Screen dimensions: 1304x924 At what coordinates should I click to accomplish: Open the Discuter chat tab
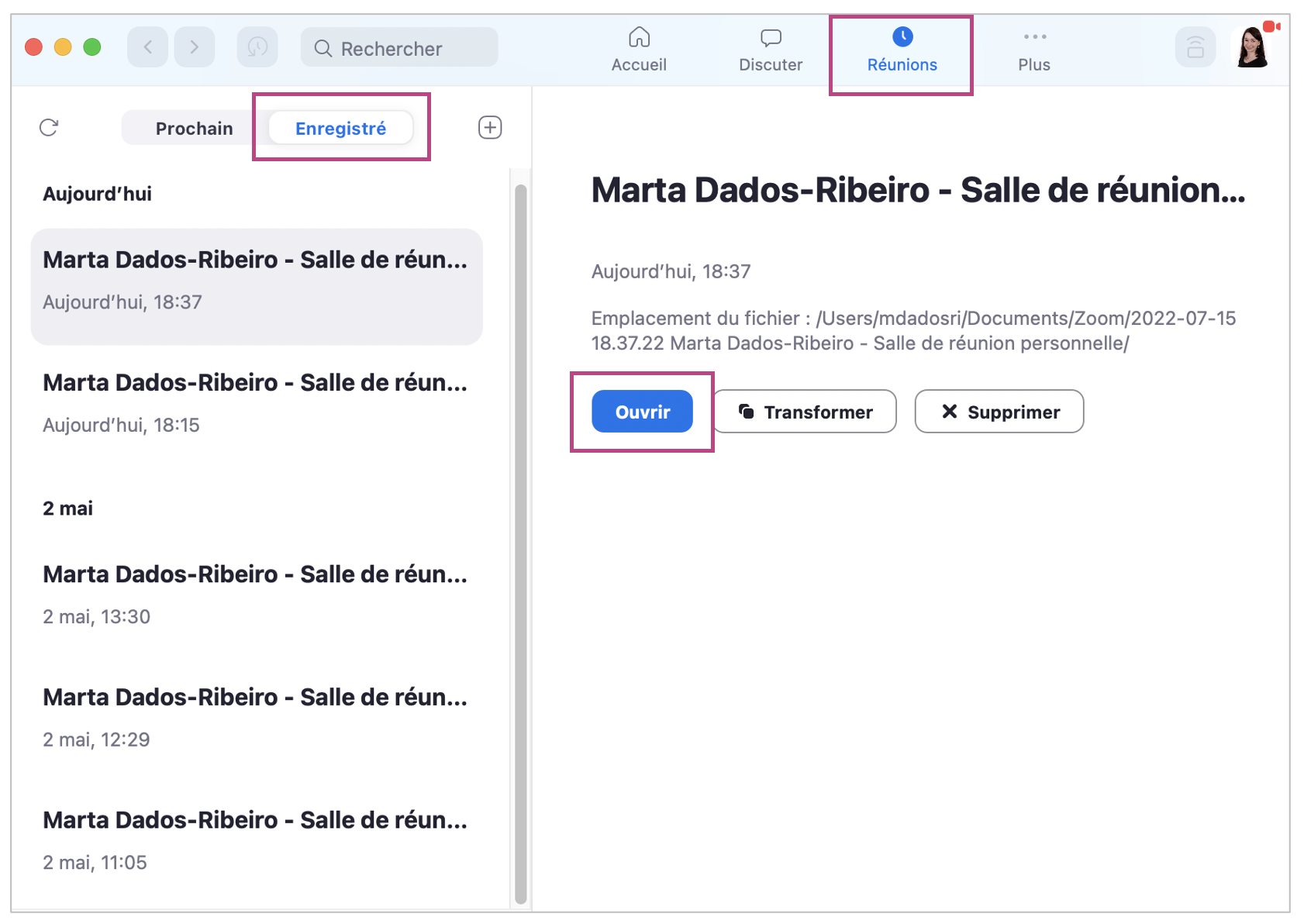(770, 50)
